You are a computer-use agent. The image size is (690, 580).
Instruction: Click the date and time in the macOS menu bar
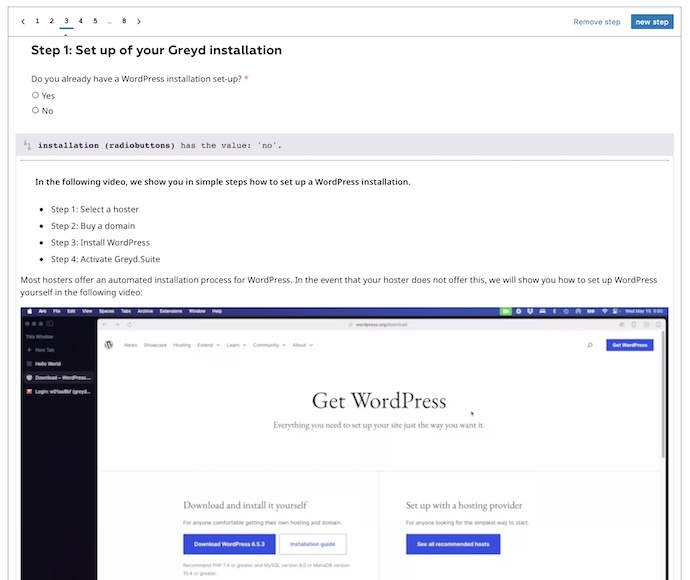coord(644,311)
